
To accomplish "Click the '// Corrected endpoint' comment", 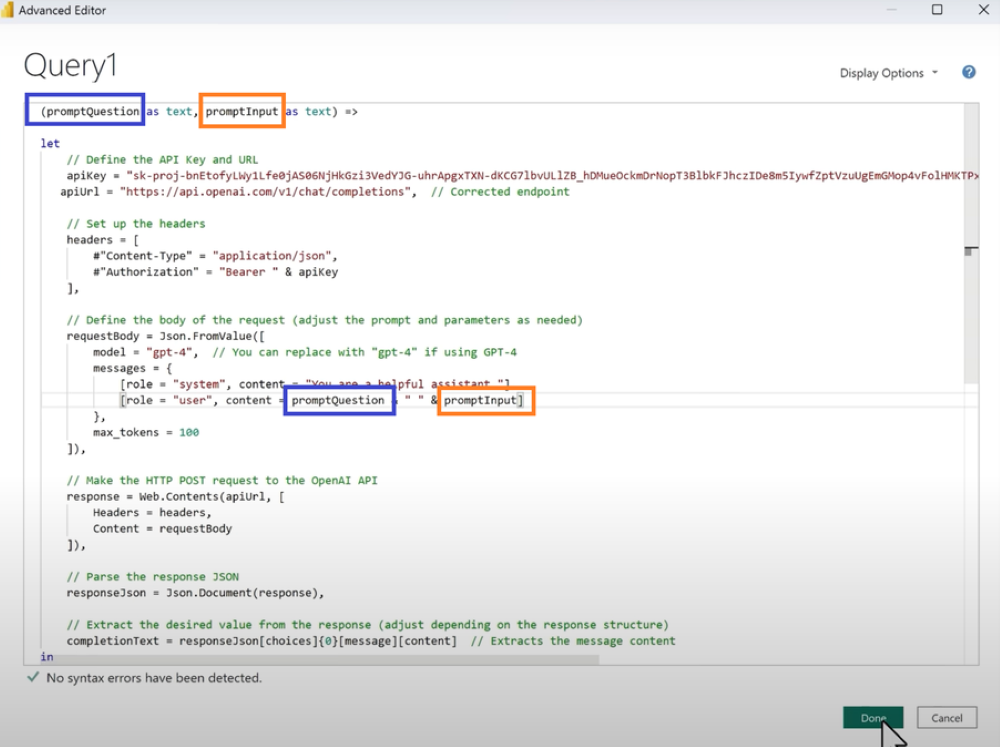I will coord(500,191).
